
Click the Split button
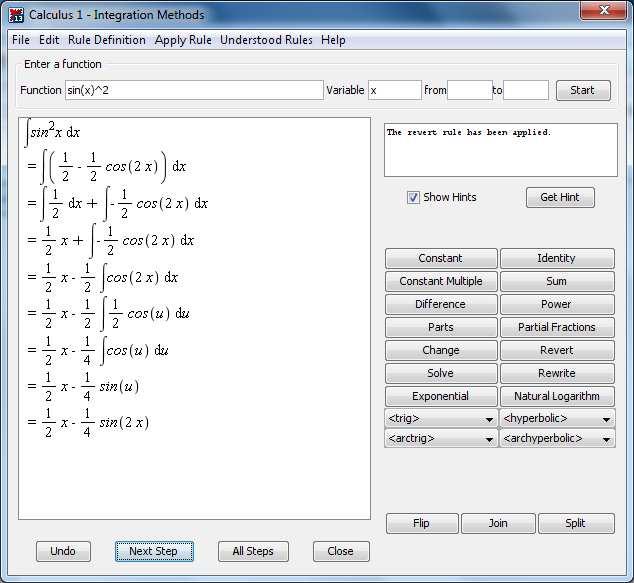coord(576,524)
